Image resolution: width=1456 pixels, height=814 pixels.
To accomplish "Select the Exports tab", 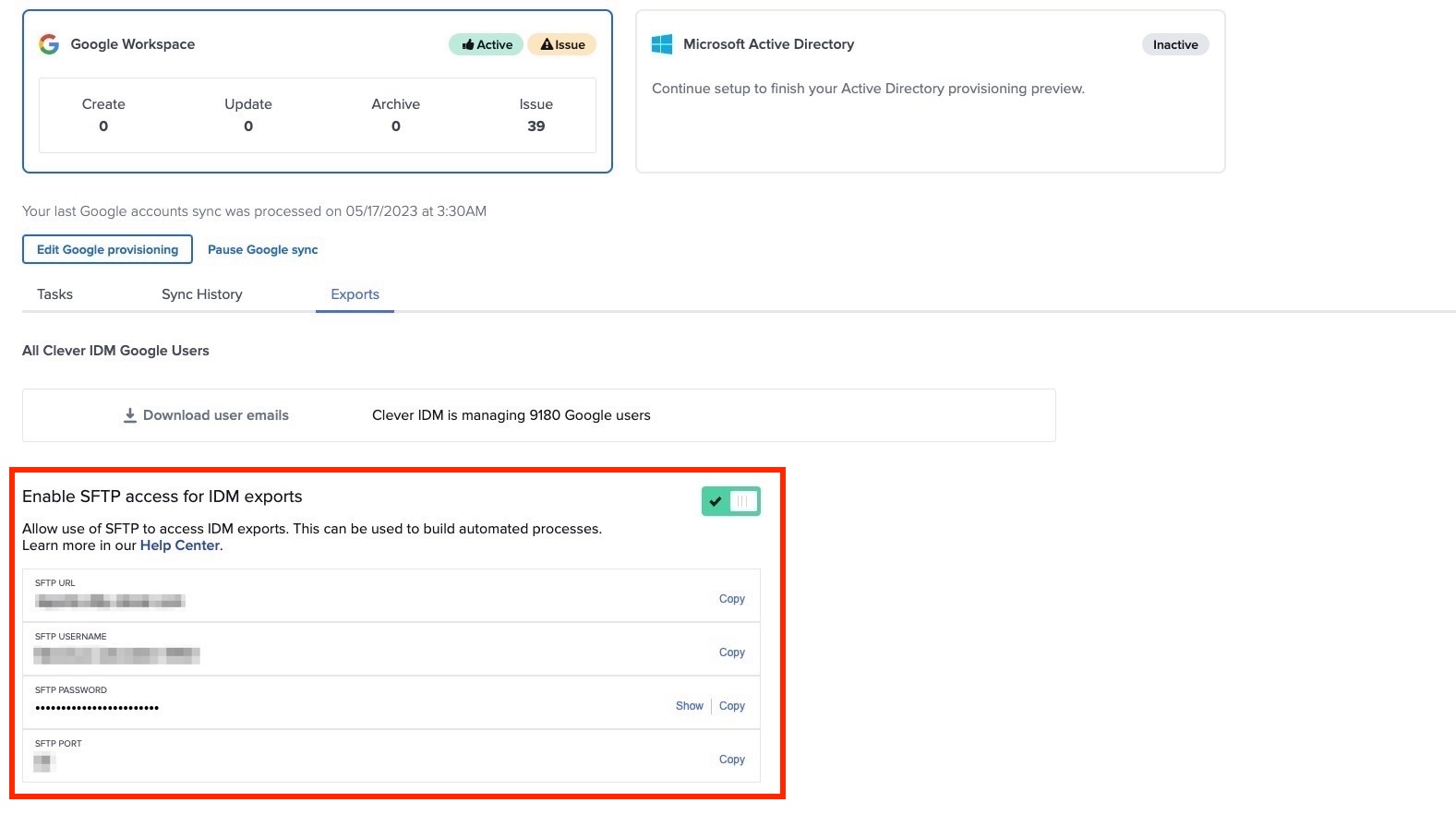I will pyautogui.click(x=355, y=294).
